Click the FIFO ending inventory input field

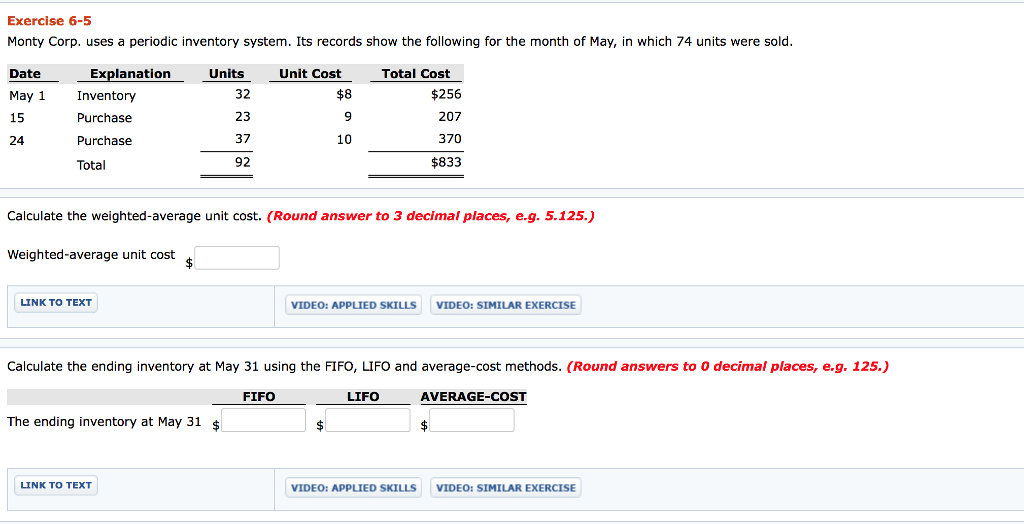263,420
